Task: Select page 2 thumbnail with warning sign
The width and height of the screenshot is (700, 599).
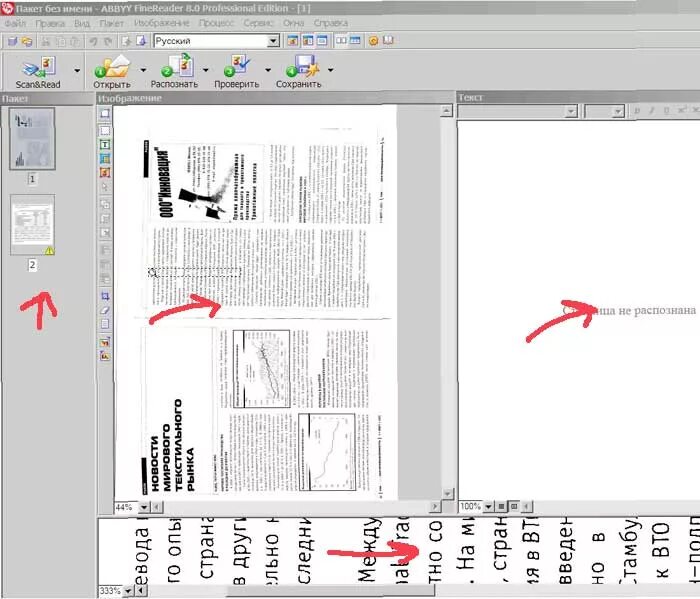Action: 32,225
